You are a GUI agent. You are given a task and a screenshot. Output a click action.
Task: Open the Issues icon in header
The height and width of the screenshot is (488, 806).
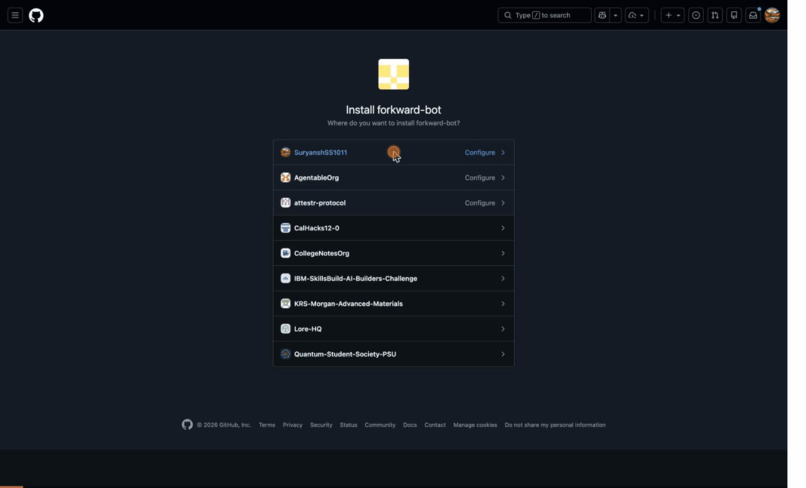coord(696,15)
